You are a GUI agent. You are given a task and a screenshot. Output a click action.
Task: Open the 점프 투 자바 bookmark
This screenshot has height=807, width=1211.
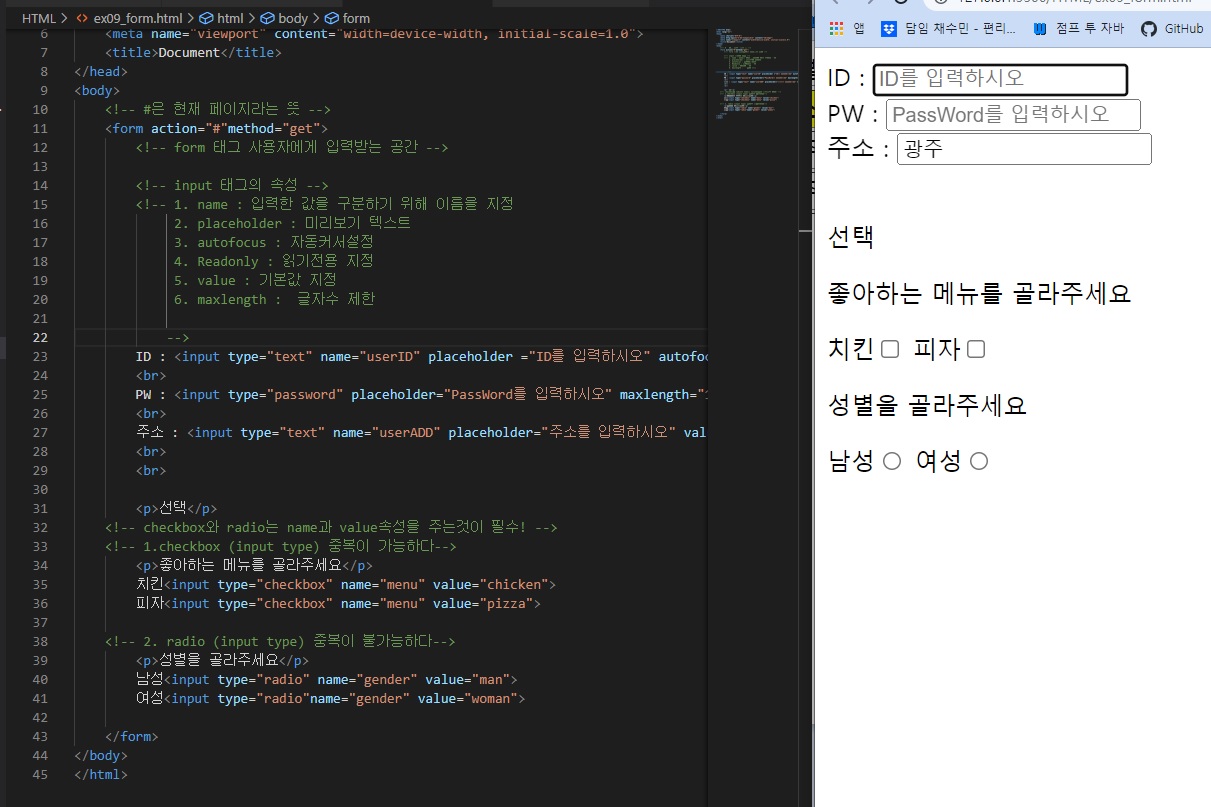pyautogui.click(x=1078, y=28)
